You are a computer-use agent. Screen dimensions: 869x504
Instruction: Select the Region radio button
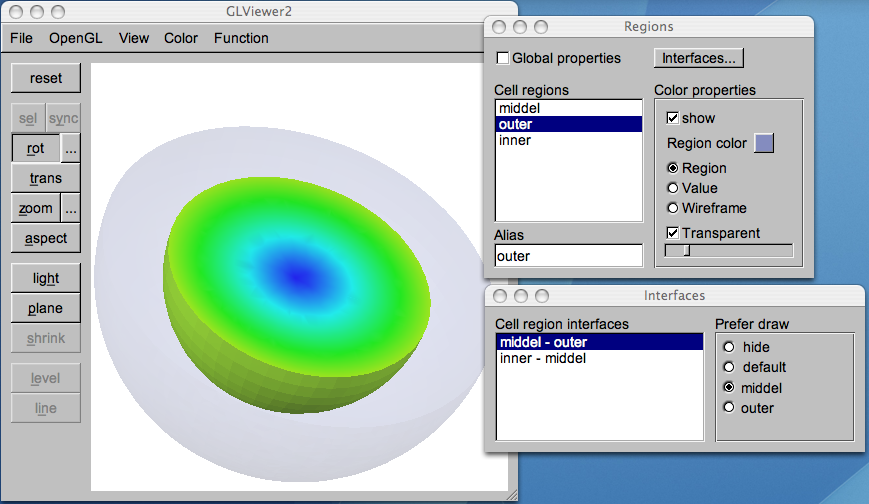point(673,168)
